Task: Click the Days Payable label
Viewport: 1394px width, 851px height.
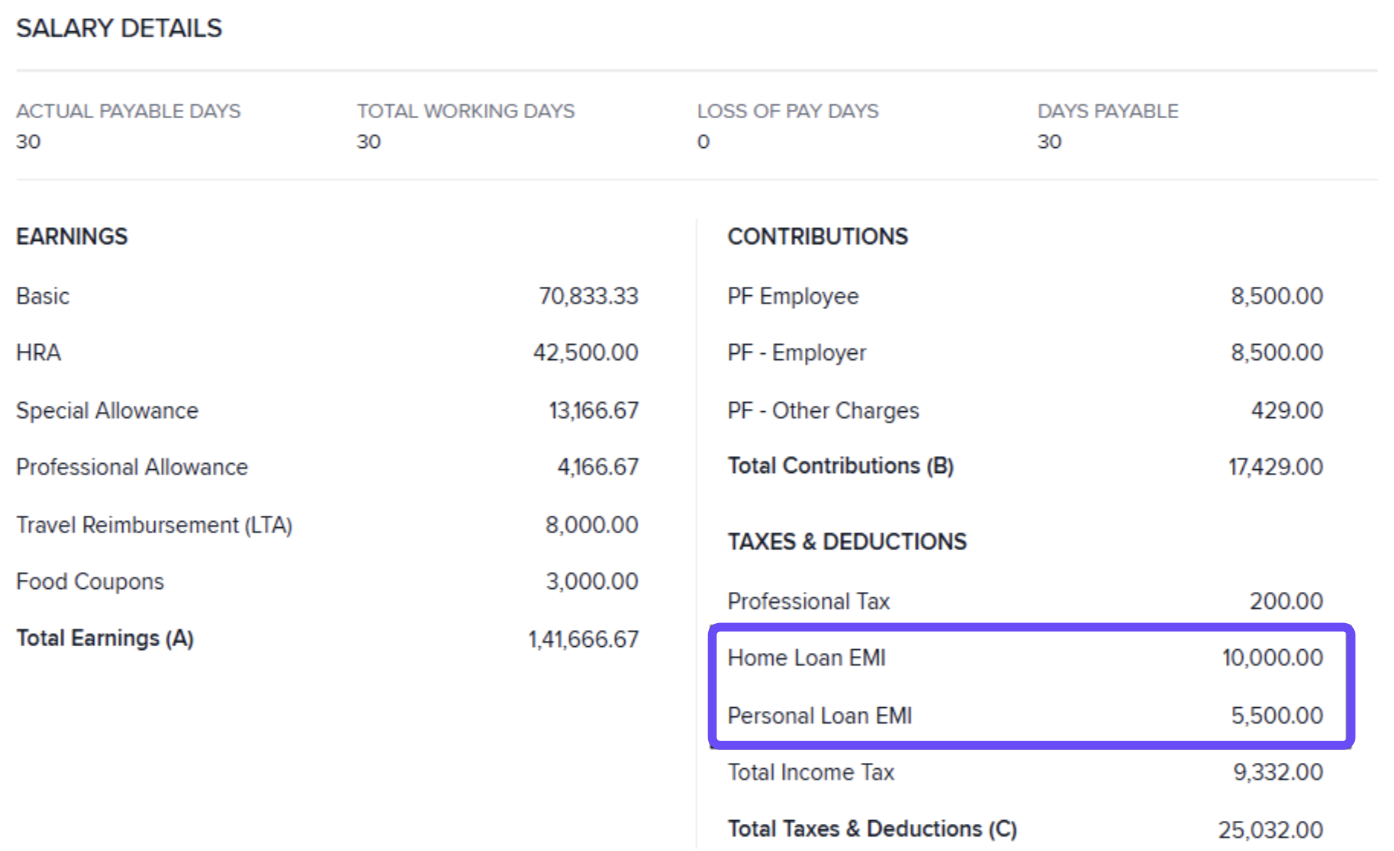Action: (1107, 111)
